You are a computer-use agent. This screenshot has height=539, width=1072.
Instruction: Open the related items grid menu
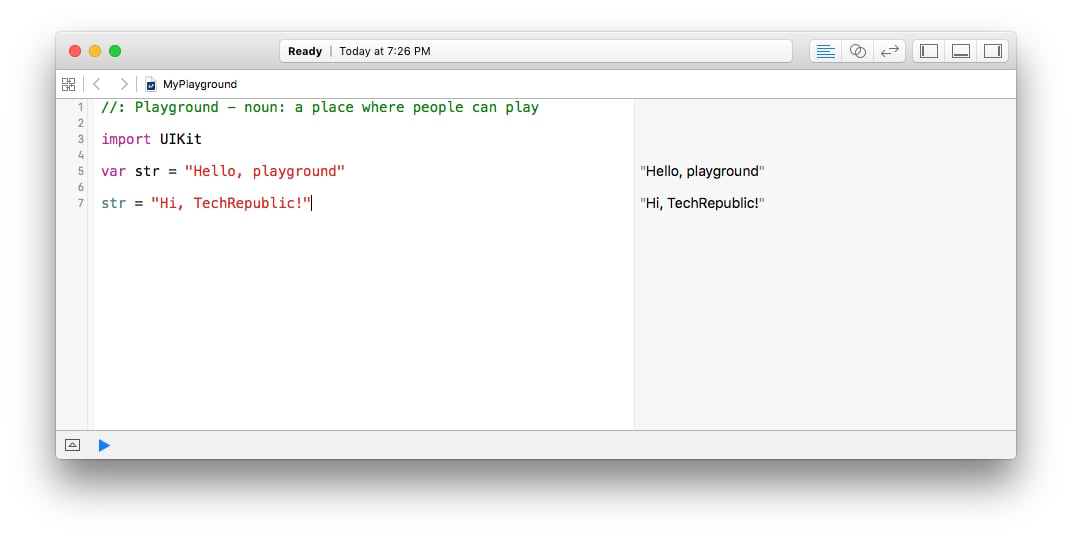coord(68,84)
